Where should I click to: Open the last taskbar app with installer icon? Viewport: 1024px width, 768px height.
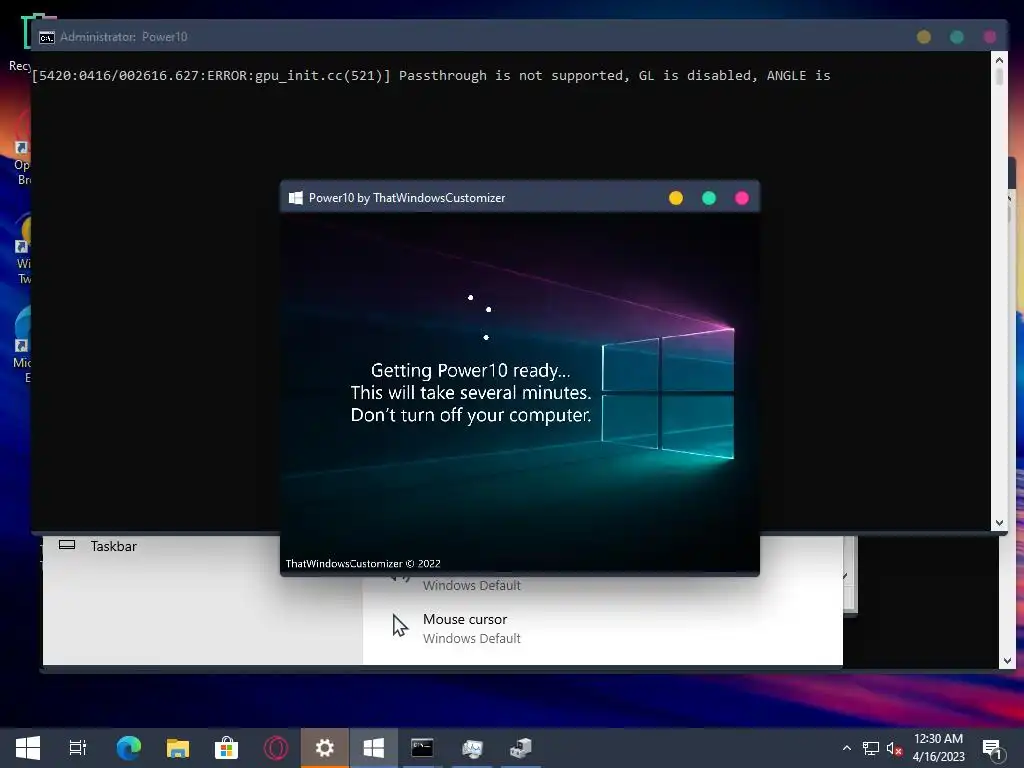pyautogui.click(x=520, y=748)
